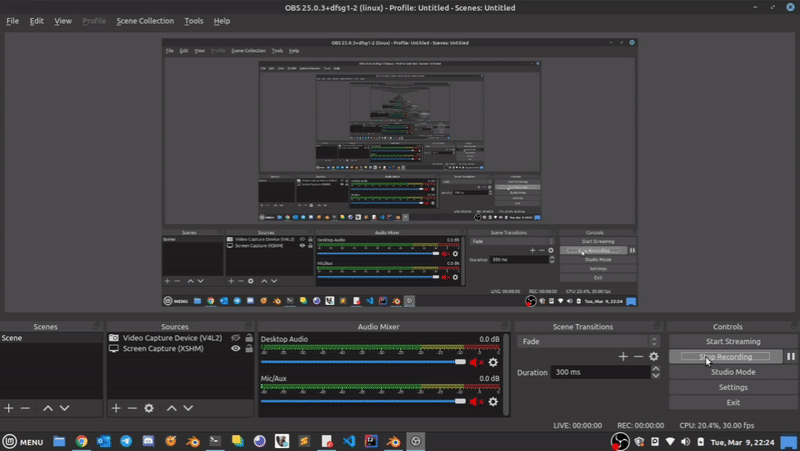The width and height of the screenshot is (800, 451).
Task: Move source down in Sources panel
Action: click(x=188, y=408)
